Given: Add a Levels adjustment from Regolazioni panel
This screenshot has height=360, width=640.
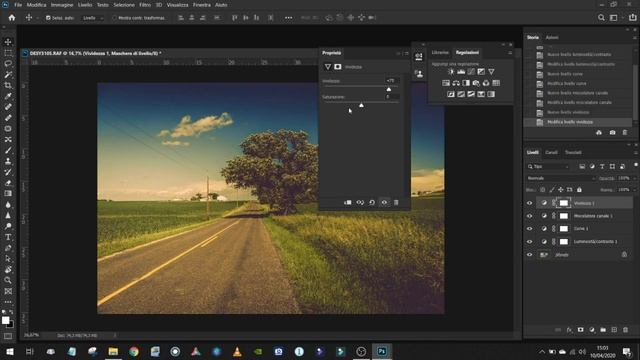Looking at the screenshot, I should [x=461, y=72].
